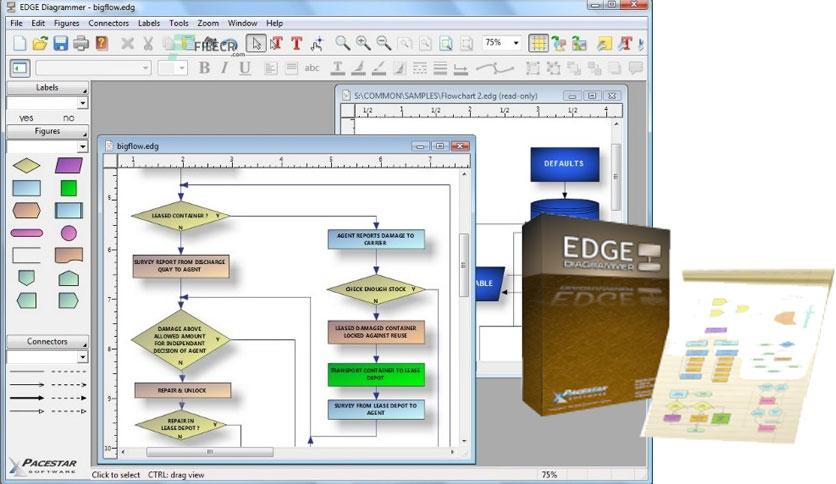Click the bigflow.edg horizontal scrollbar thumb
The image size is (836, 484).
click(210, 452)
